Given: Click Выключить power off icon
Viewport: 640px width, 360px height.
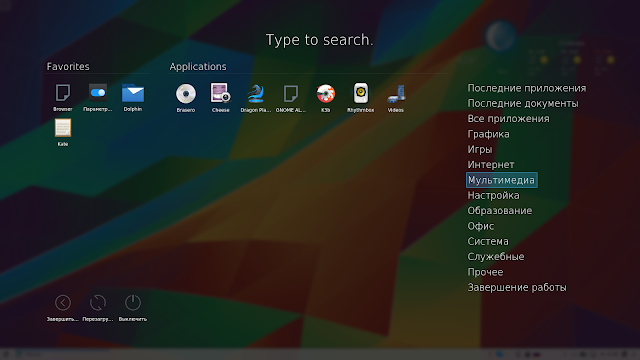Looking at the screenshot, I should (x=133, y=307).
